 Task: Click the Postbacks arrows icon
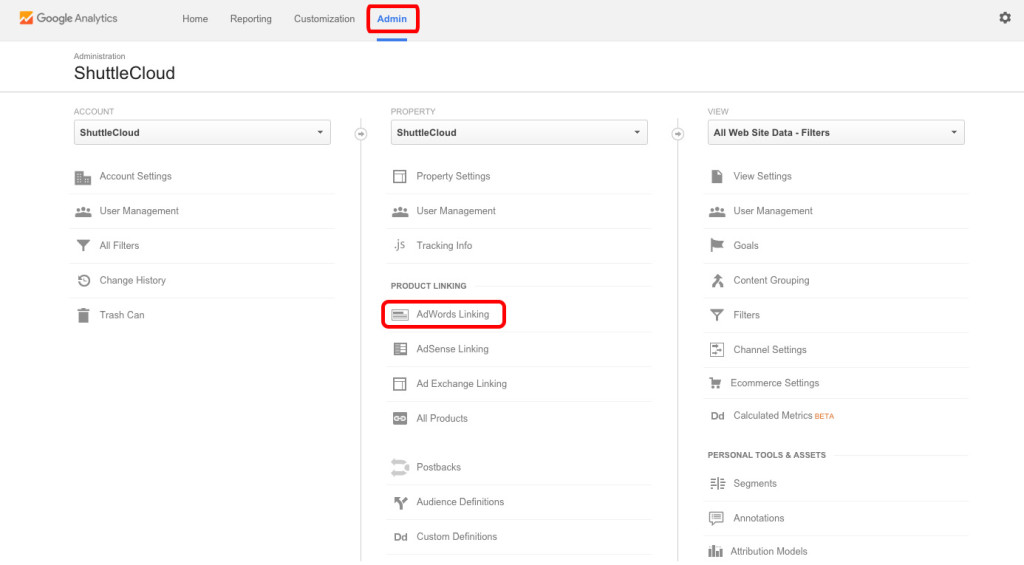click(400, 467)
